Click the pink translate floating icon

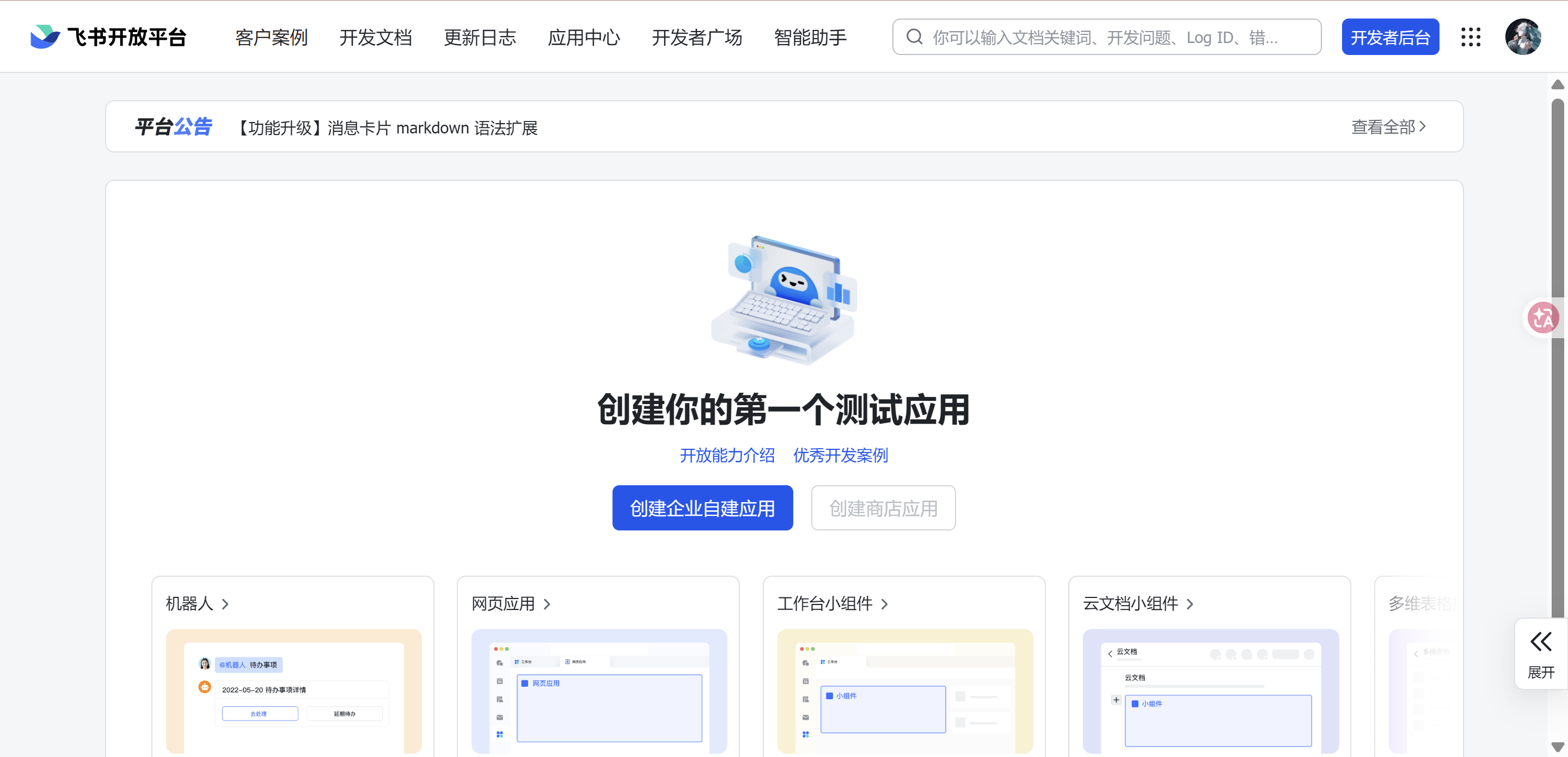coord(1543,318)
